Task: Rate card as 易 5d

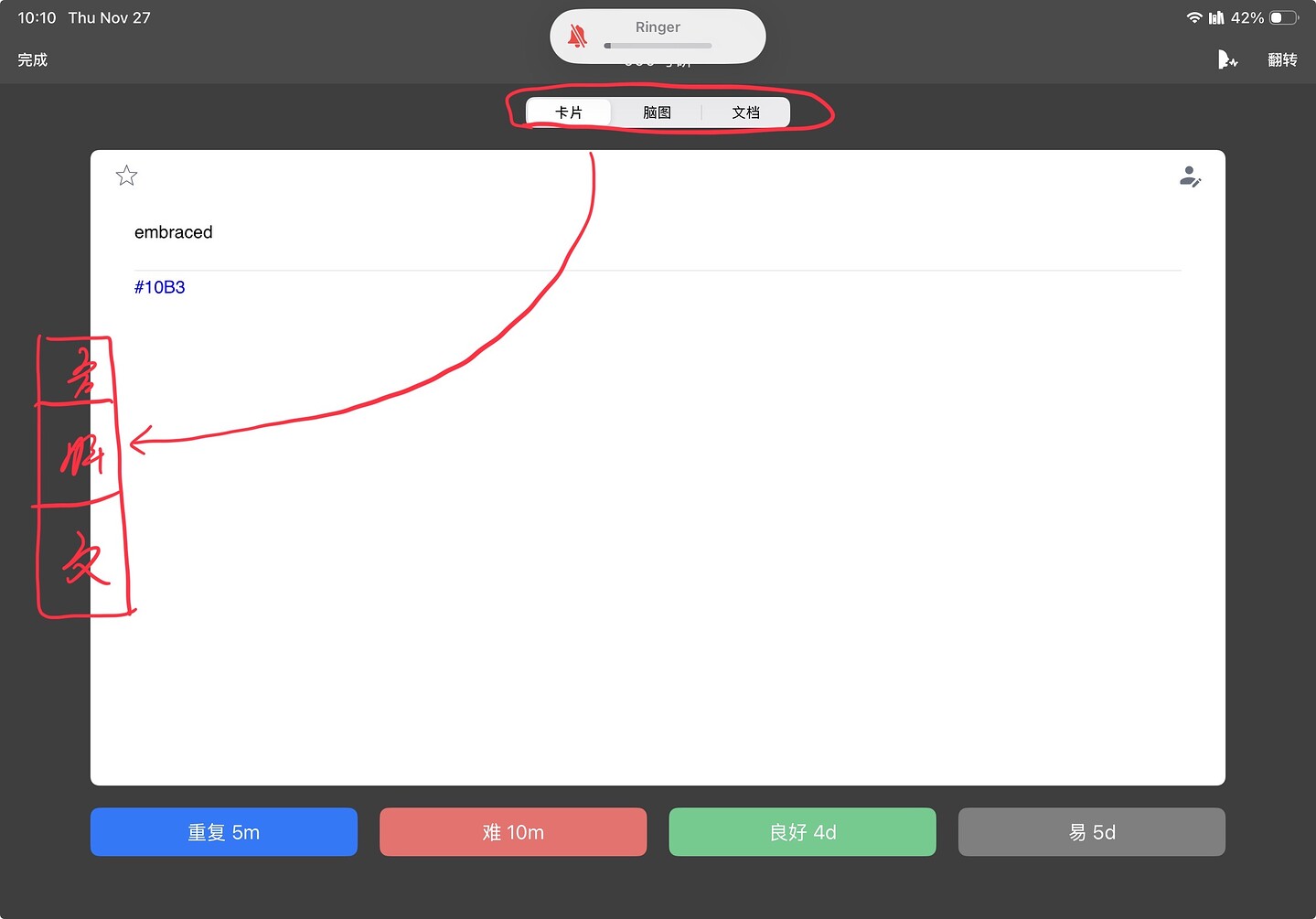Action: coord(1091,832)
